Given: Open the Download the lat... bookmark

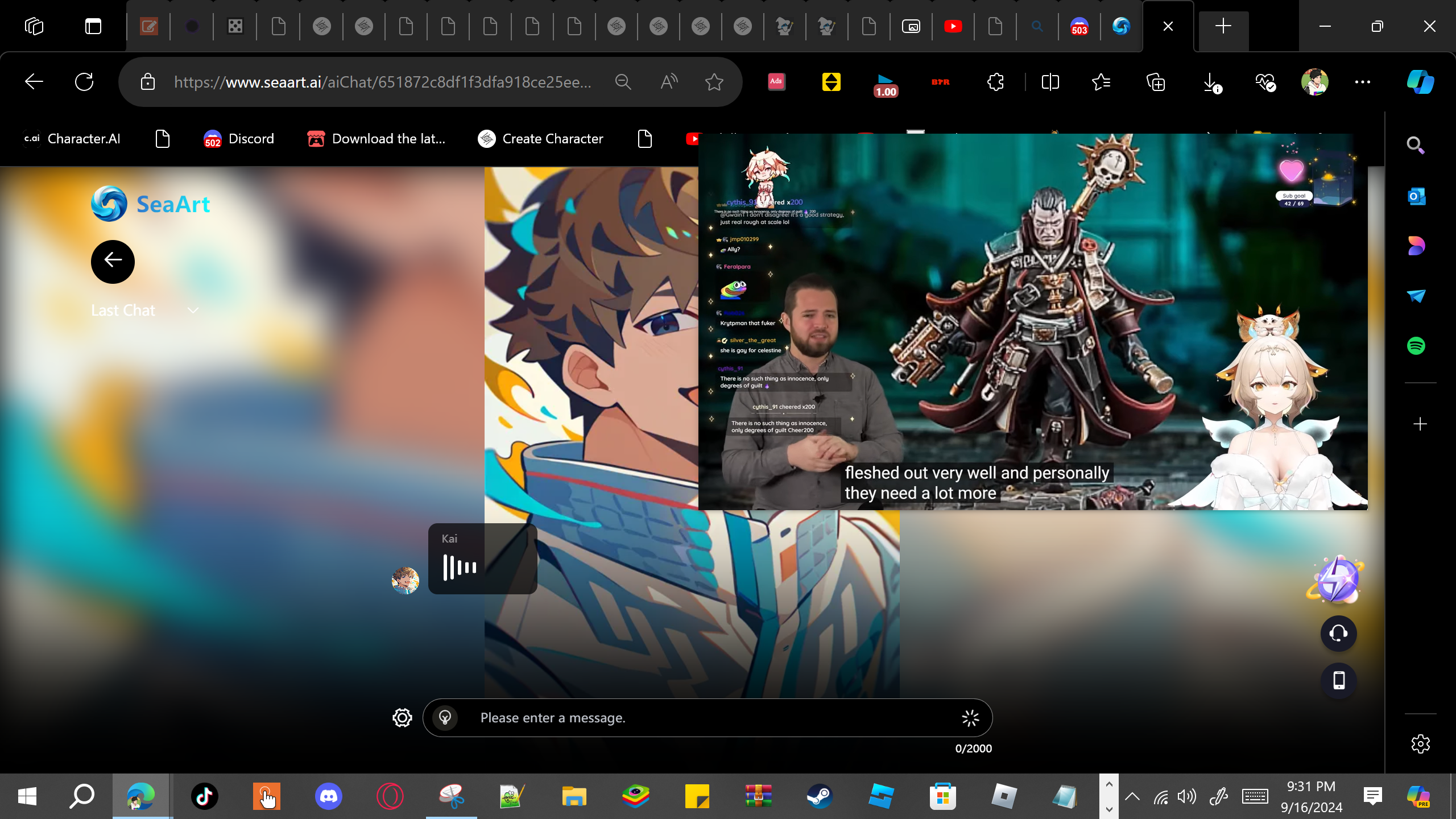Looking at the screenshot, I should click(x=377, y=139).
